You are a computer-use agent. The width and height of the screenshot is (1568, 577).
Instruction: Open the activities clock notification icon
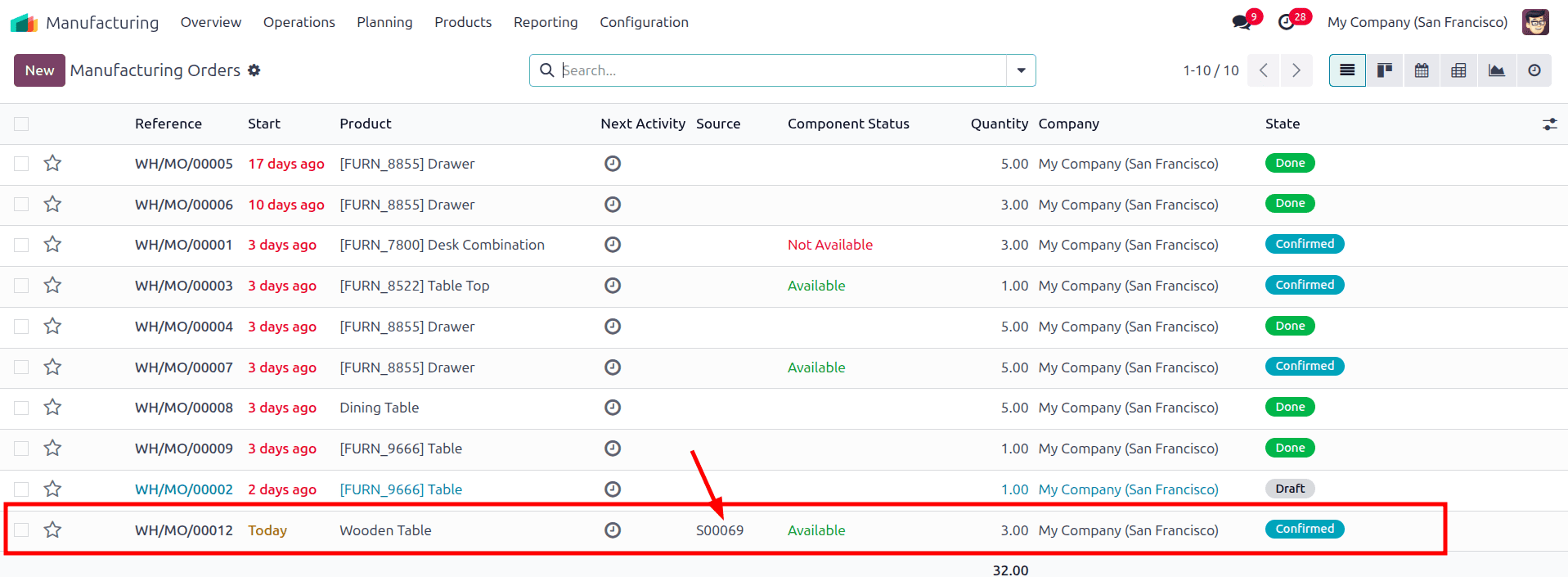coord(1287,22)
